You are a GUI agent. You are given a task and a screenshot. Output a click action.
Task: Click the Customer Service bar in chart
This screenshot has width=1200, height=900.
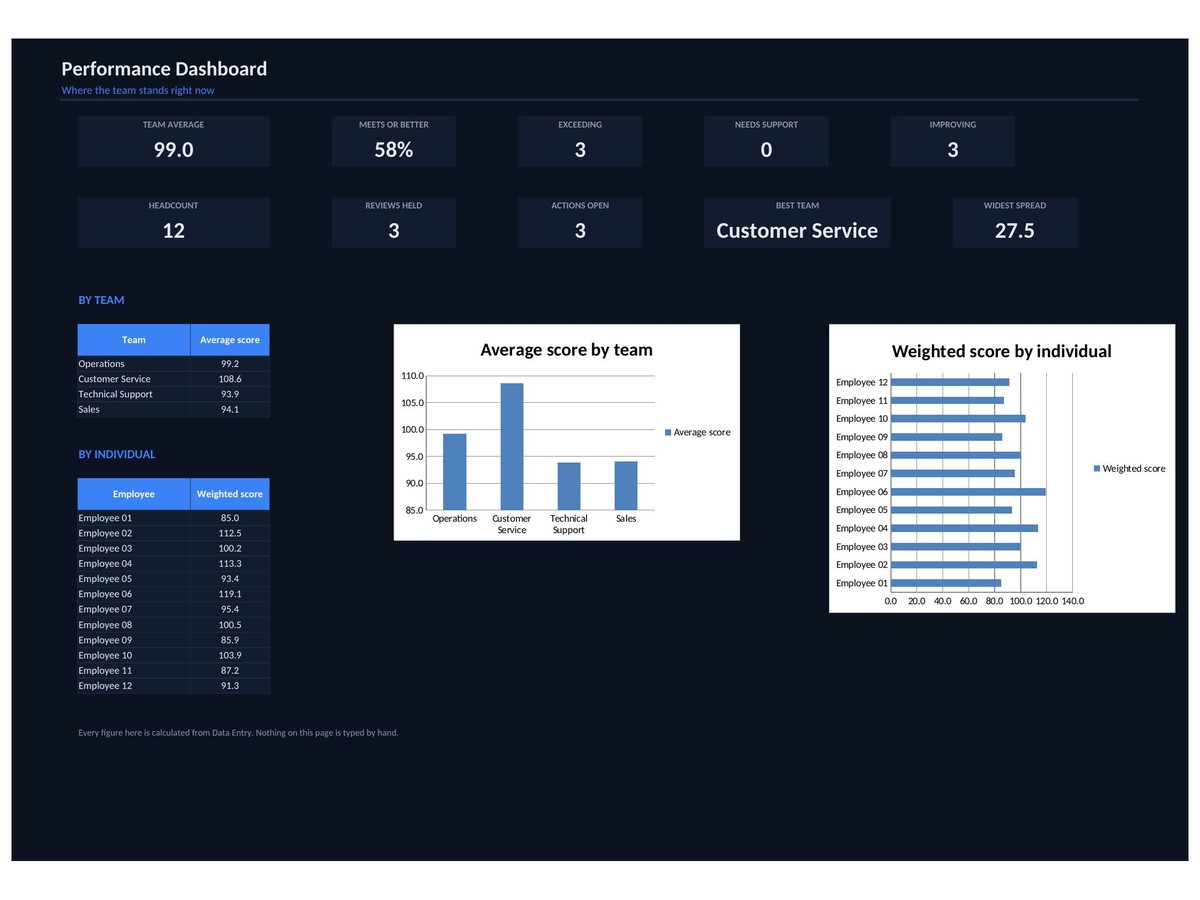click(512, 446)
